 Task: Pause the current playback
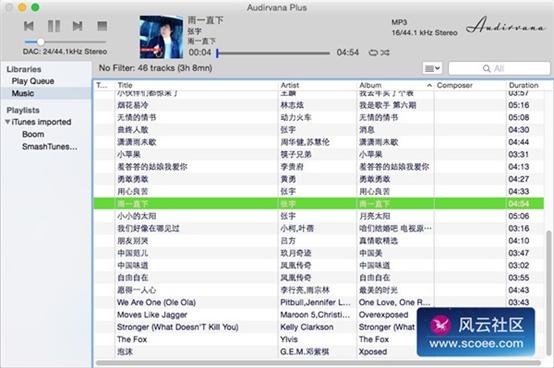[54, 26]
